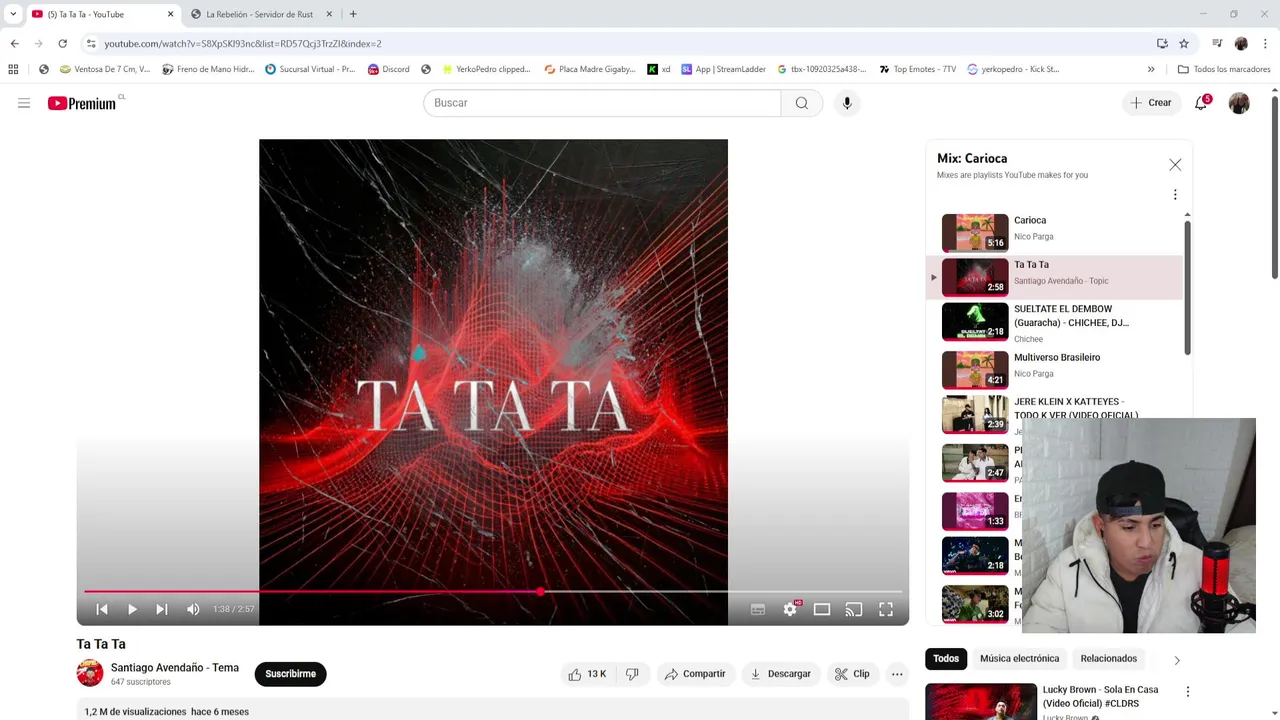Viewport: 1280px width, 720px height.
Task: Close the Ta Ta Ta - YouTube tab
Action: (x=170, y=14)
